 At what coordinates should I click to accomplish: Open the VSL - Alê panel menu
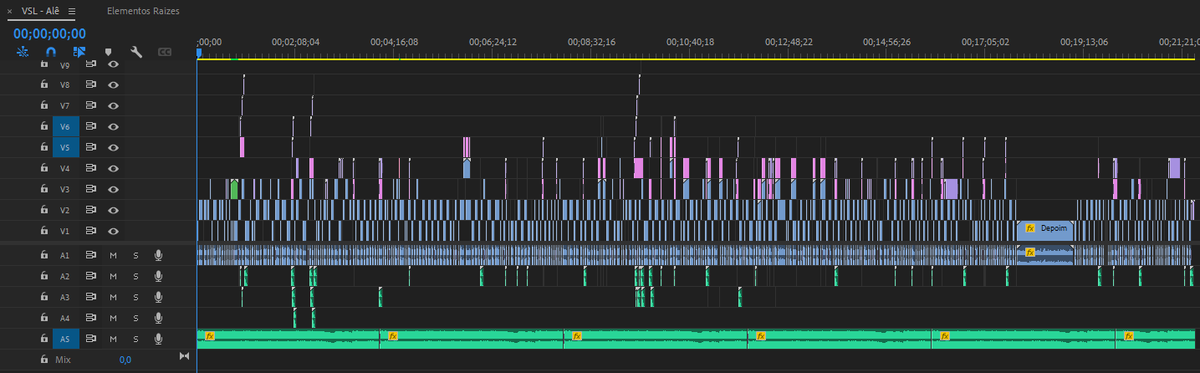pos(72,11)
